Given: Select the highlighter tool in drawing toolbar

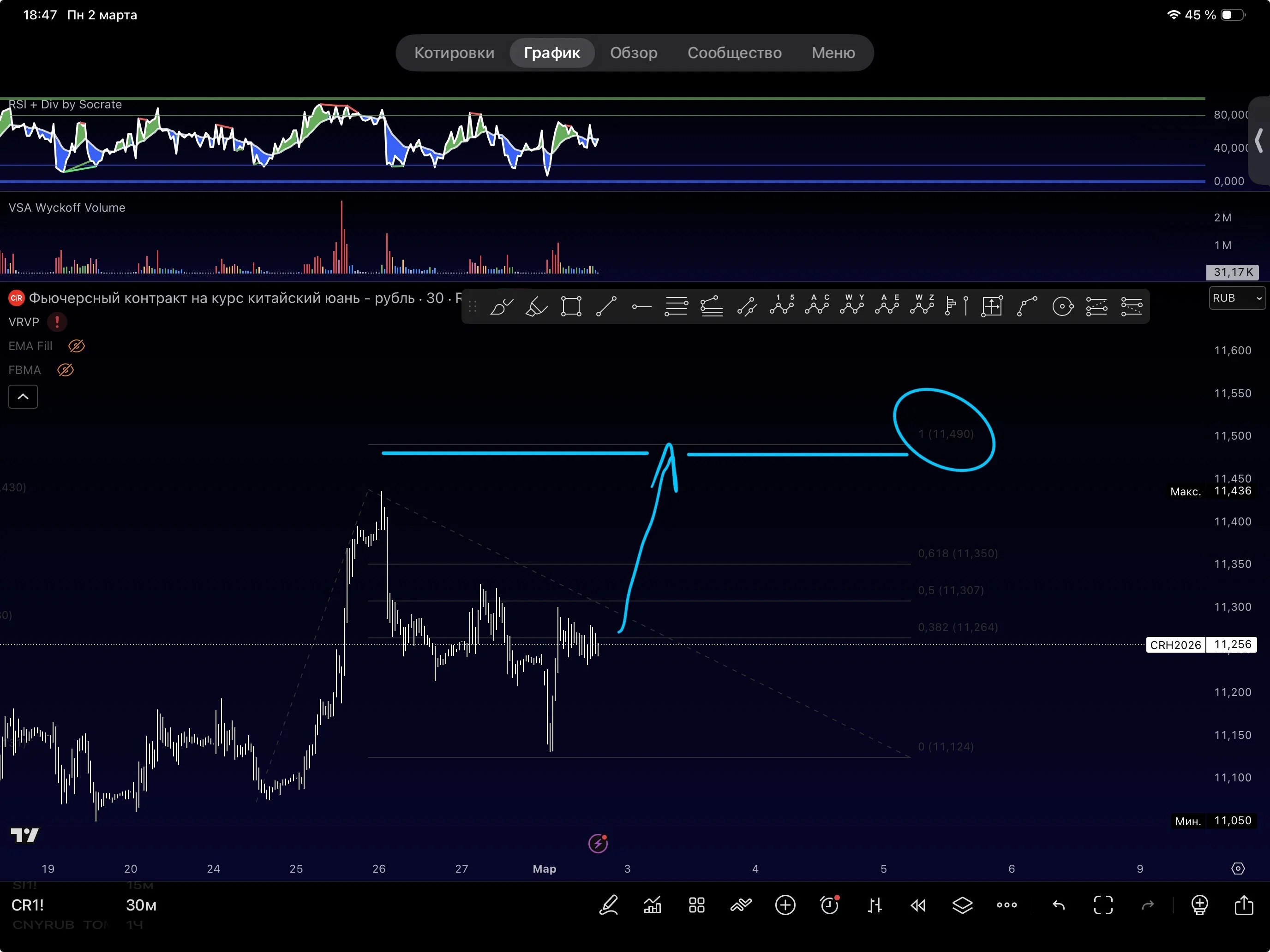Looking at the screenshot, I should [536, 306].
